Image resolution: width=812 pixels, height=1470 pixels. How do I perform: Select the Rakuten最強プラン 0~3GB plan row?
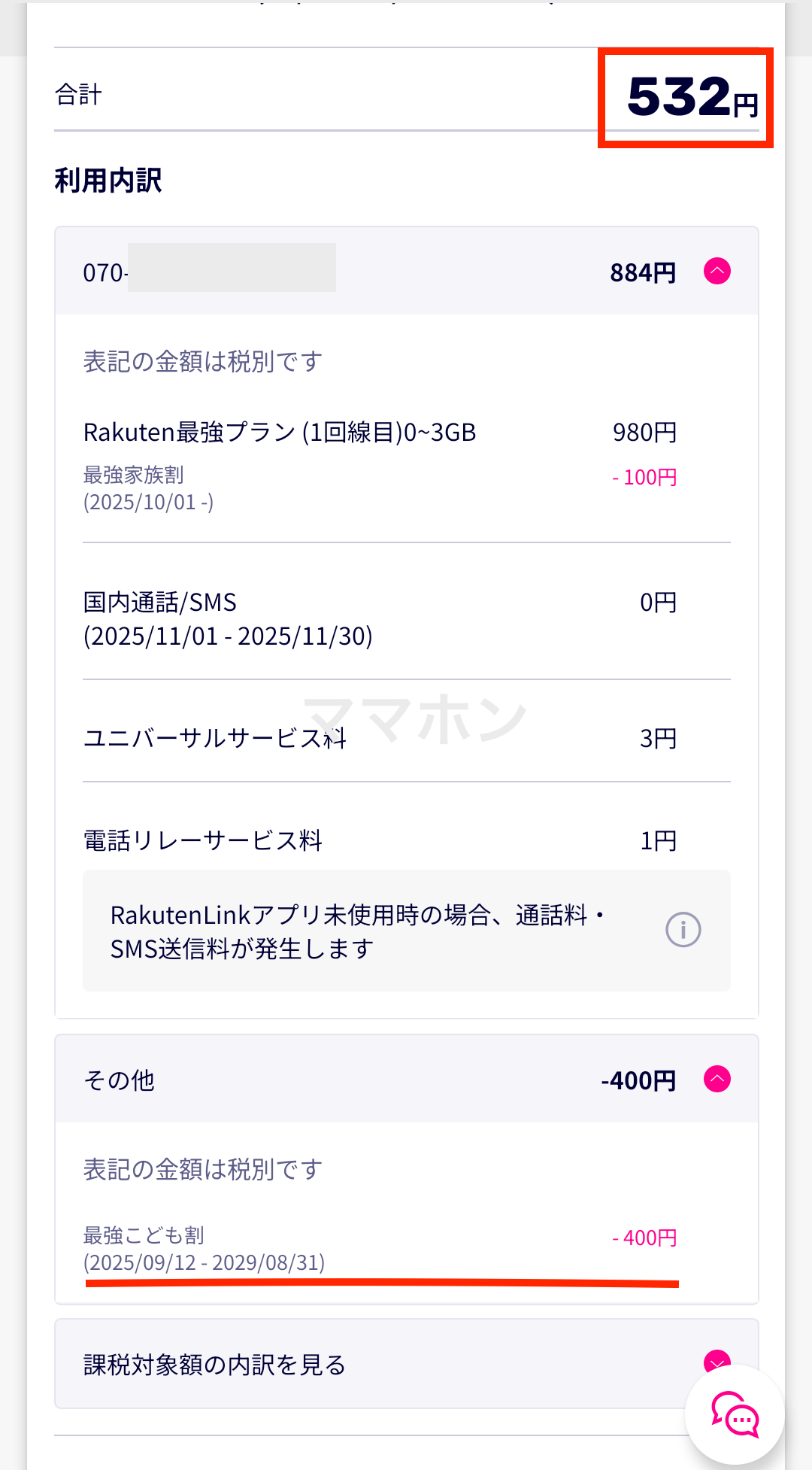[280, 433]
